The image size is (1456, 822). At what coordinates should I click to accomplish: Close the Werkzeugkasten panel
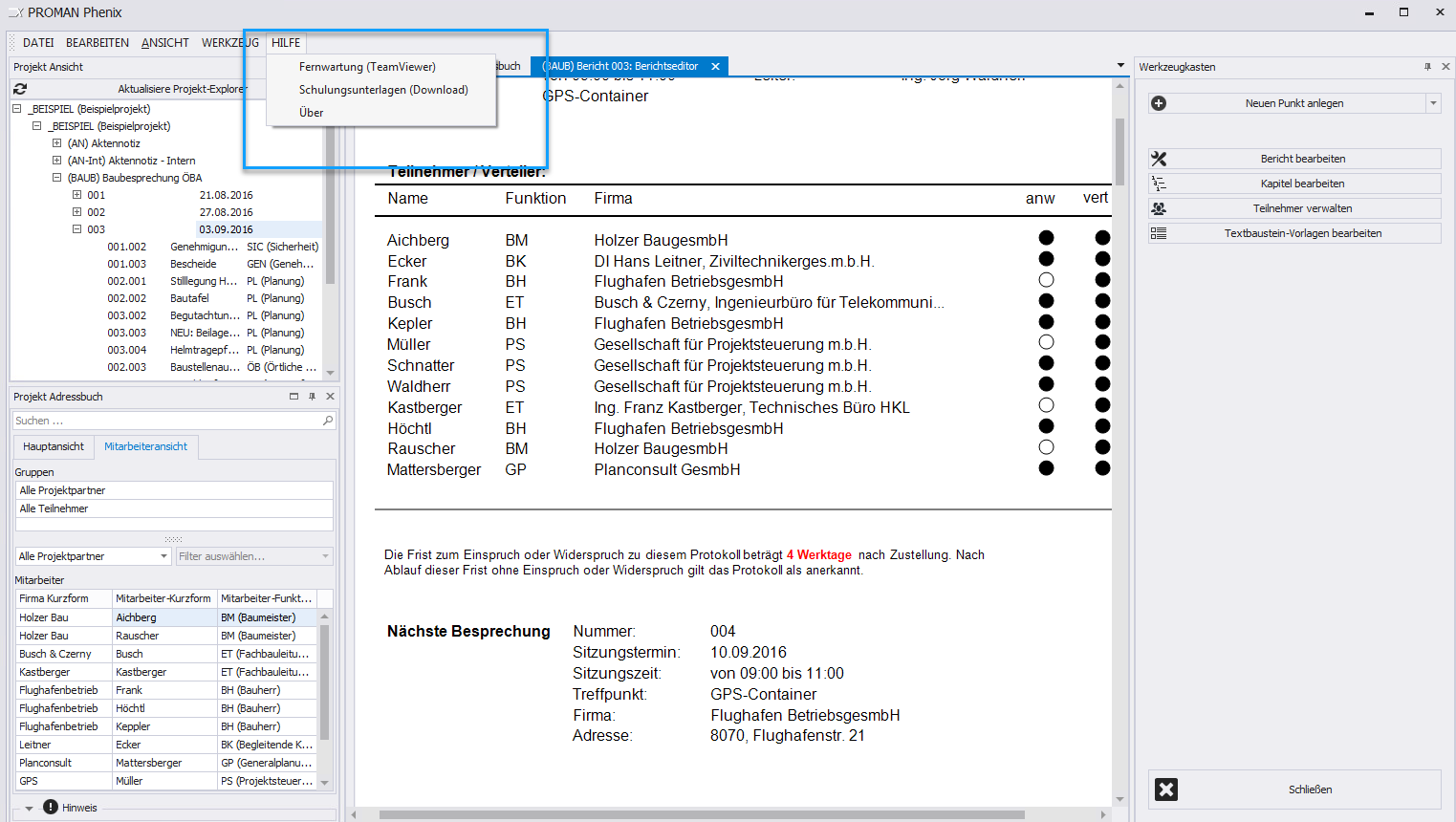(x=1445, y=67)
